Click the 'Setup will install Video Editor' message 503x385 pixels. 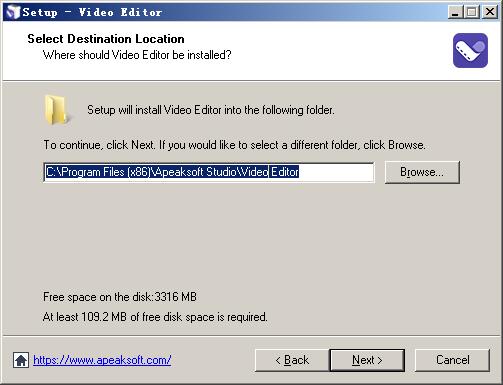(211, 110)
